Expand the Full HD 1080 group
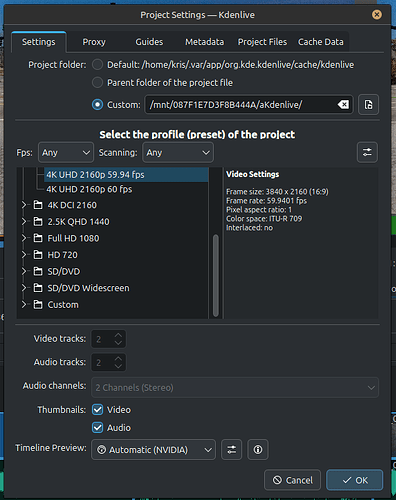This screenshot has height=500, width=396. 24,238
